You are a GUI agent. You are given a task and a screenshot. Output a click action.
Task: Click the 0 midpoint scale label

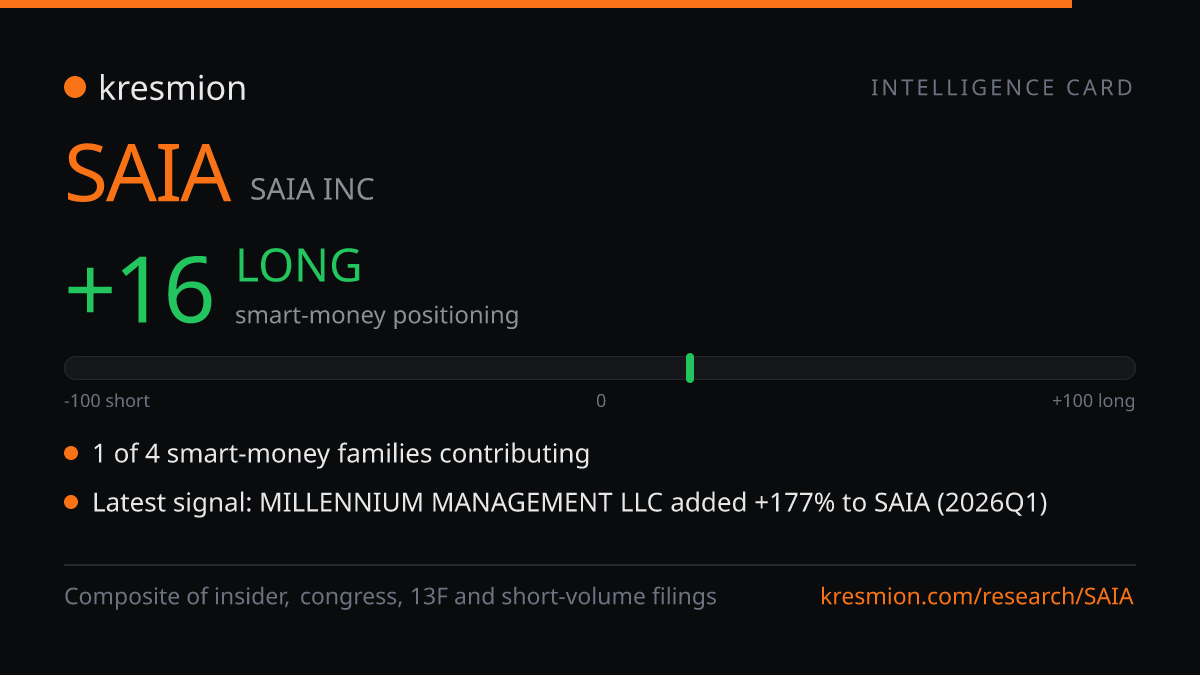click(601, 401)
